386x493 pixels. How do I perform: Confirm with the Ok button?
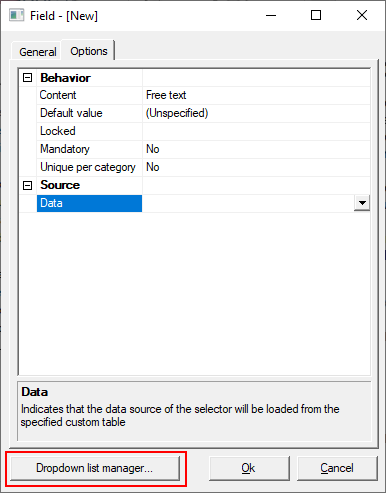(249, 468)
